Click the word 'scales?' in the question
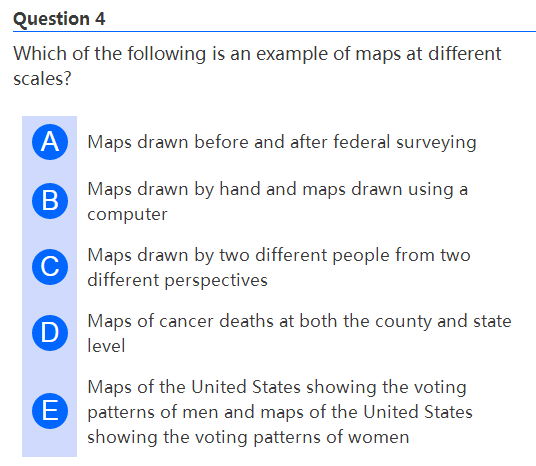536x466 pixels. click(x=42, y=79)
